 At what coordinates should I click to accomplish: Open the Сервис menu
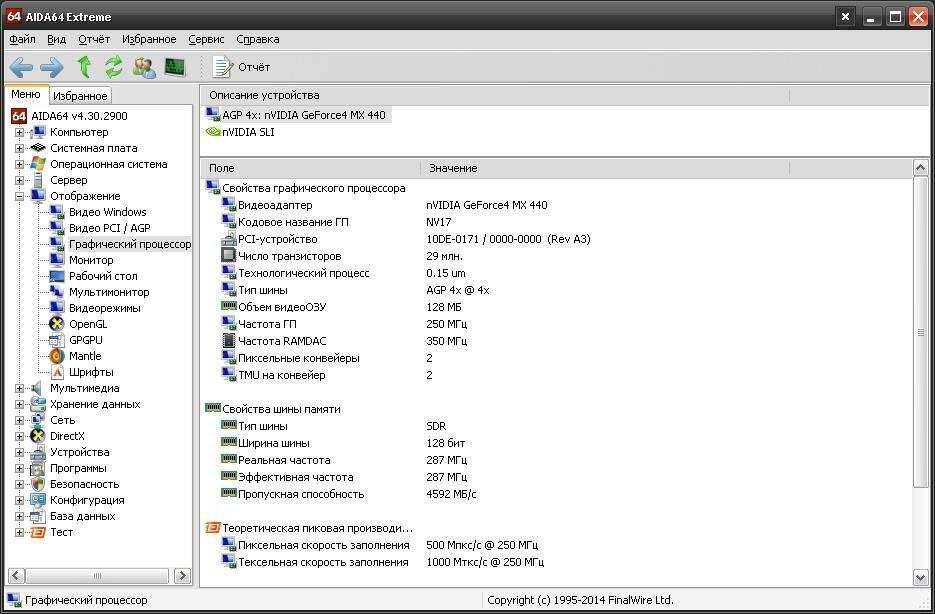pyautogui.click(x=206, y=39)
